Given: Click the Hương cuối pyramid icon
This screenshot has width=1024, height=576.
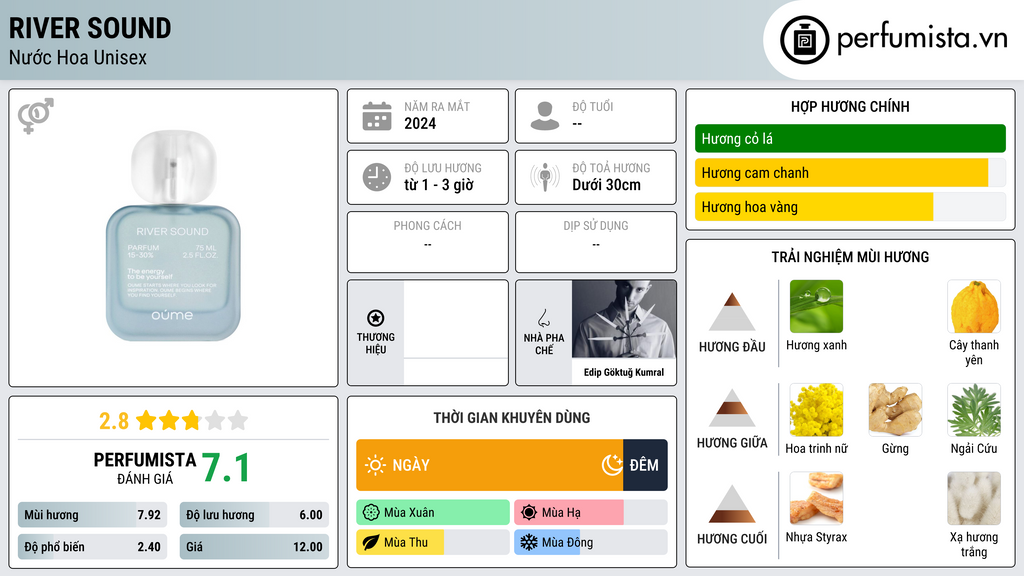Looking at the screenshot, I should click(x=732, y=504).
